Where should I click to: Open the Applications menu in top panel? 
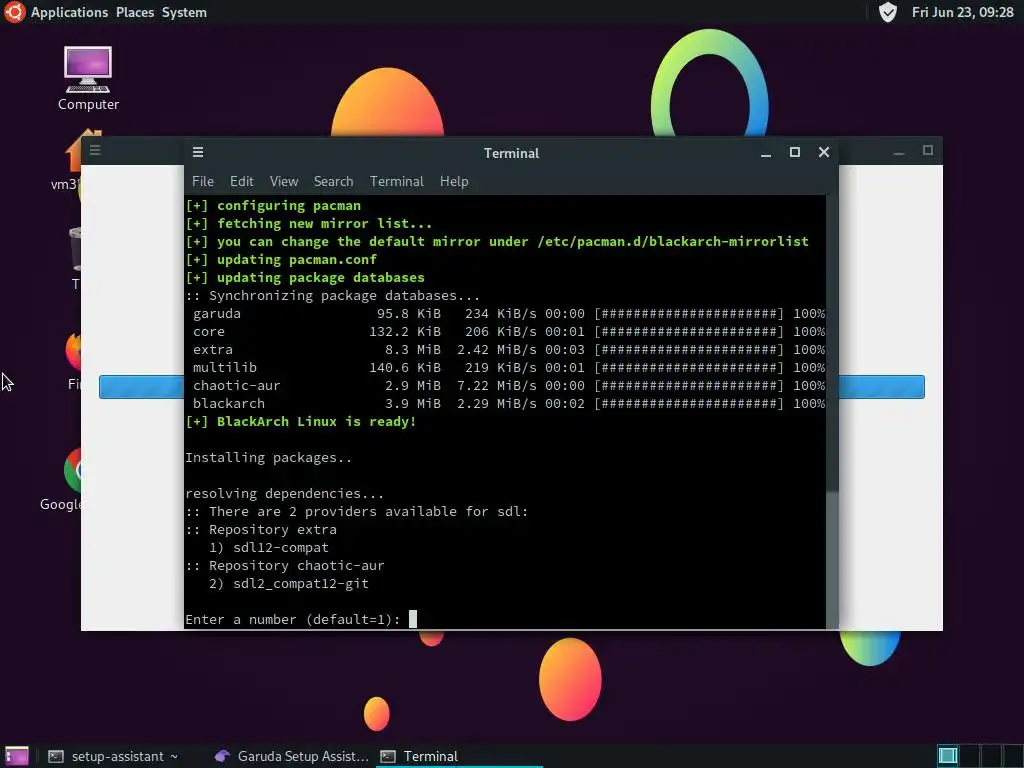(x=69, y=12)
